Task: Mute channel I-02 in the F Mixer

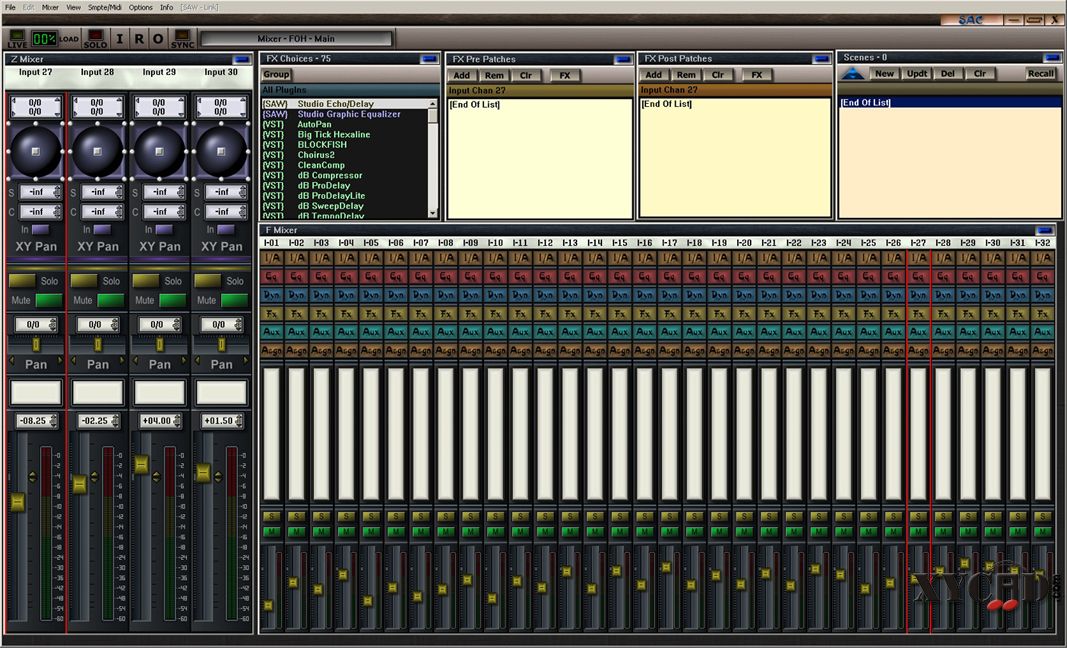Action: [x=297, y=532]
